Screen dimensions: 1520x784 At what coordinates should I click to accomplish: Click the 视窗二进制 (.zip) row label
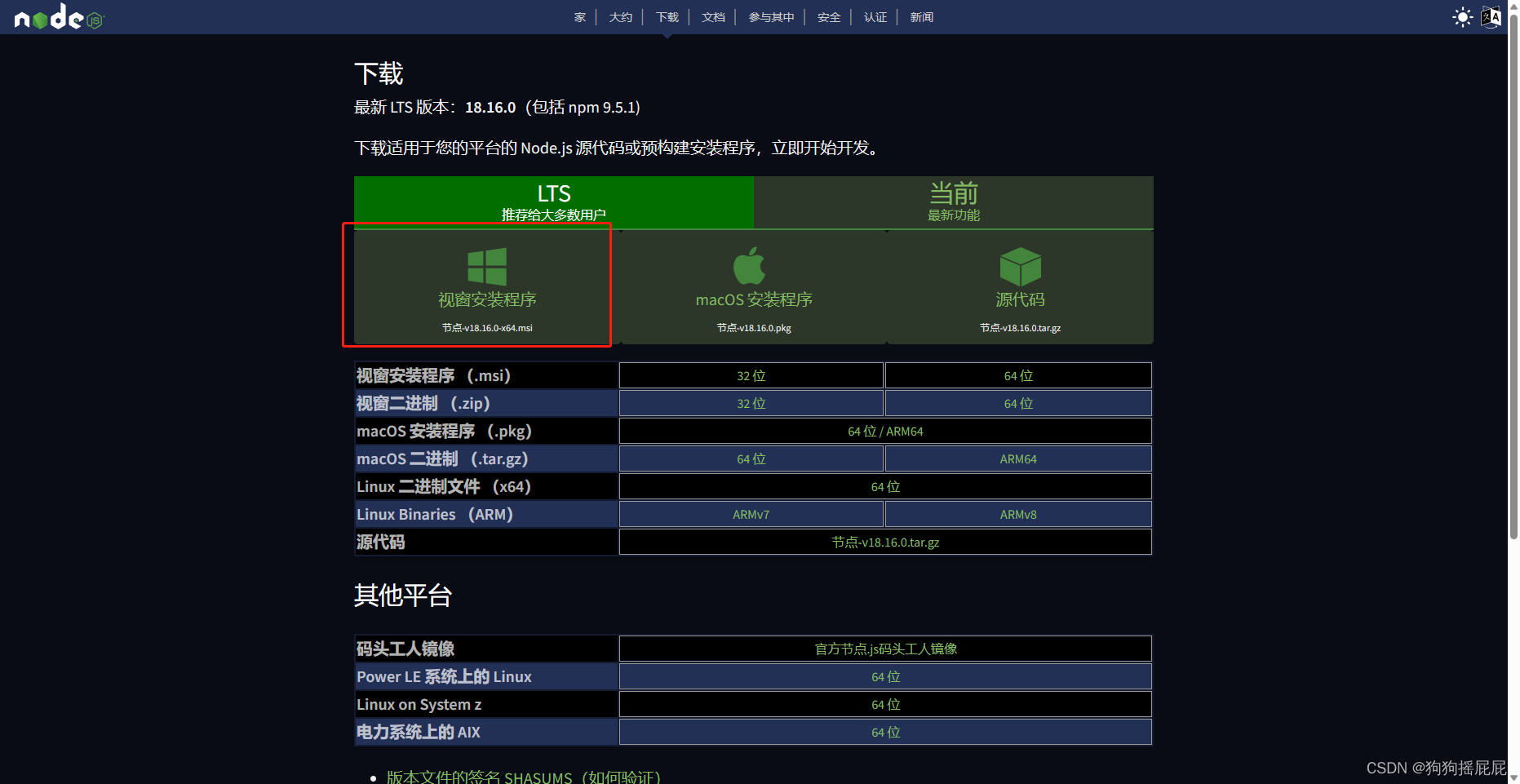coord(423,403)
